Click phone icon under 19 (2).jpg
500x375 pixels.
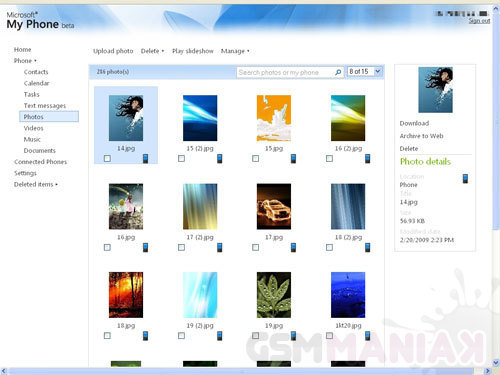click(220, 336)
